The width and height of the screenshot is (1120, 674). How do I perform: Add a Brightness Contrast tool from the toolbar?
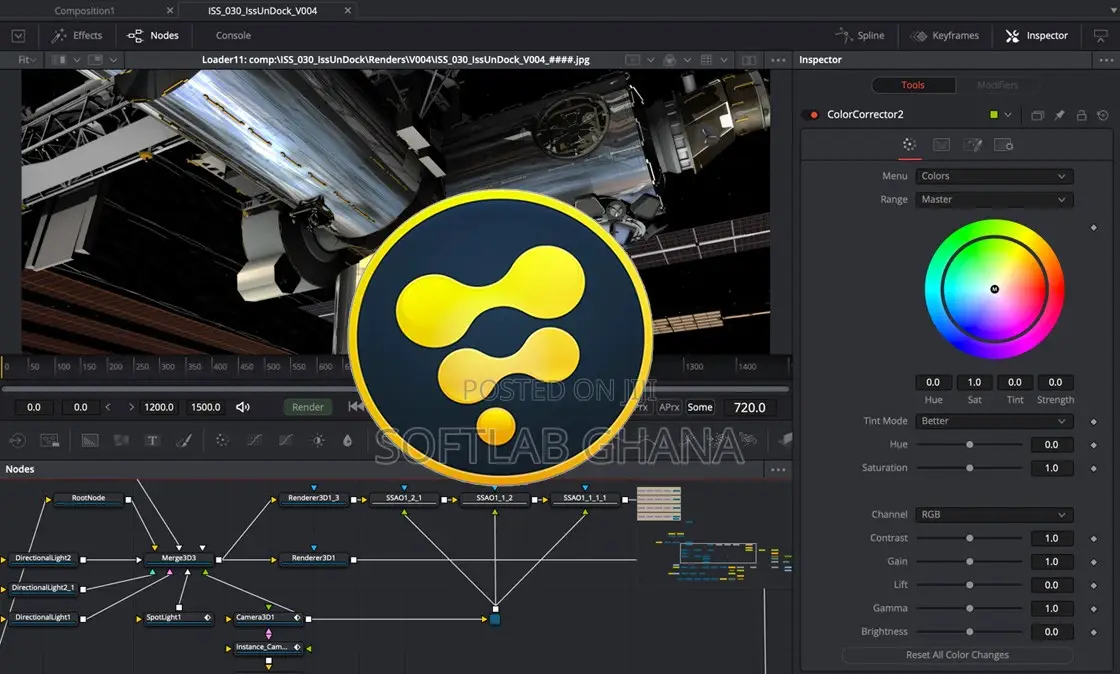point(318,441)
